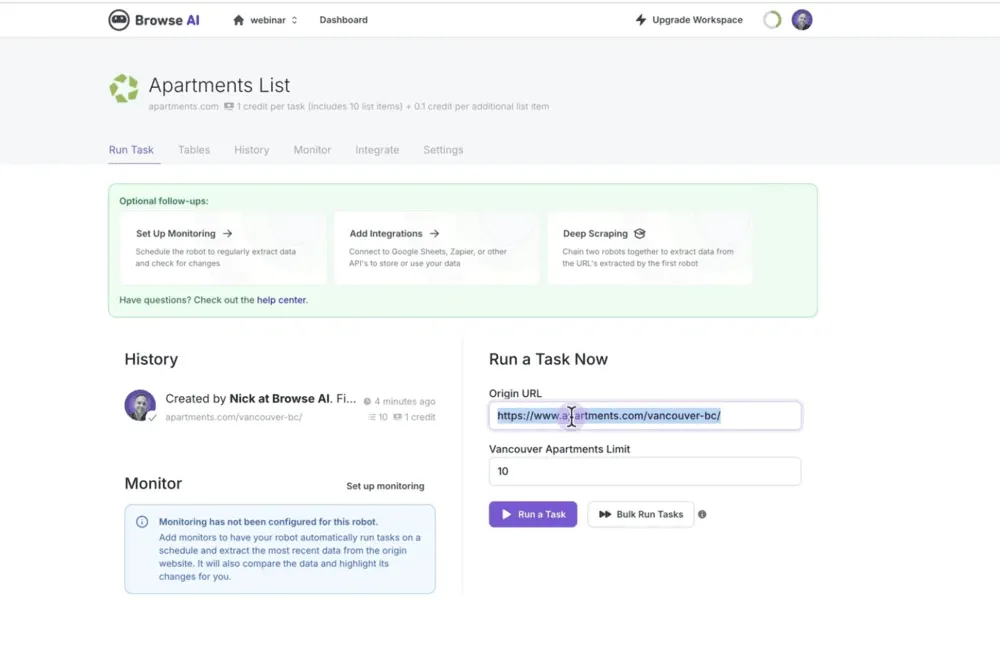
Task: Click info icon beside Bulk Run Tasks
Action: pyautogui.click(x=702, y=514)
